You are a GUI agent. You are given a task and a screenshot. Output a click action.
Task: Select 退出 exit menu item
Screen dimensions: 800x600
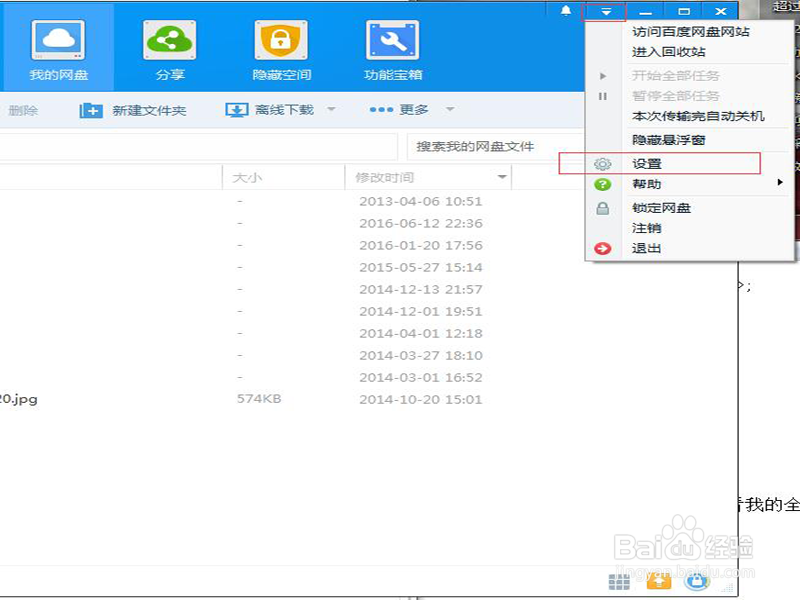(646, 248)
